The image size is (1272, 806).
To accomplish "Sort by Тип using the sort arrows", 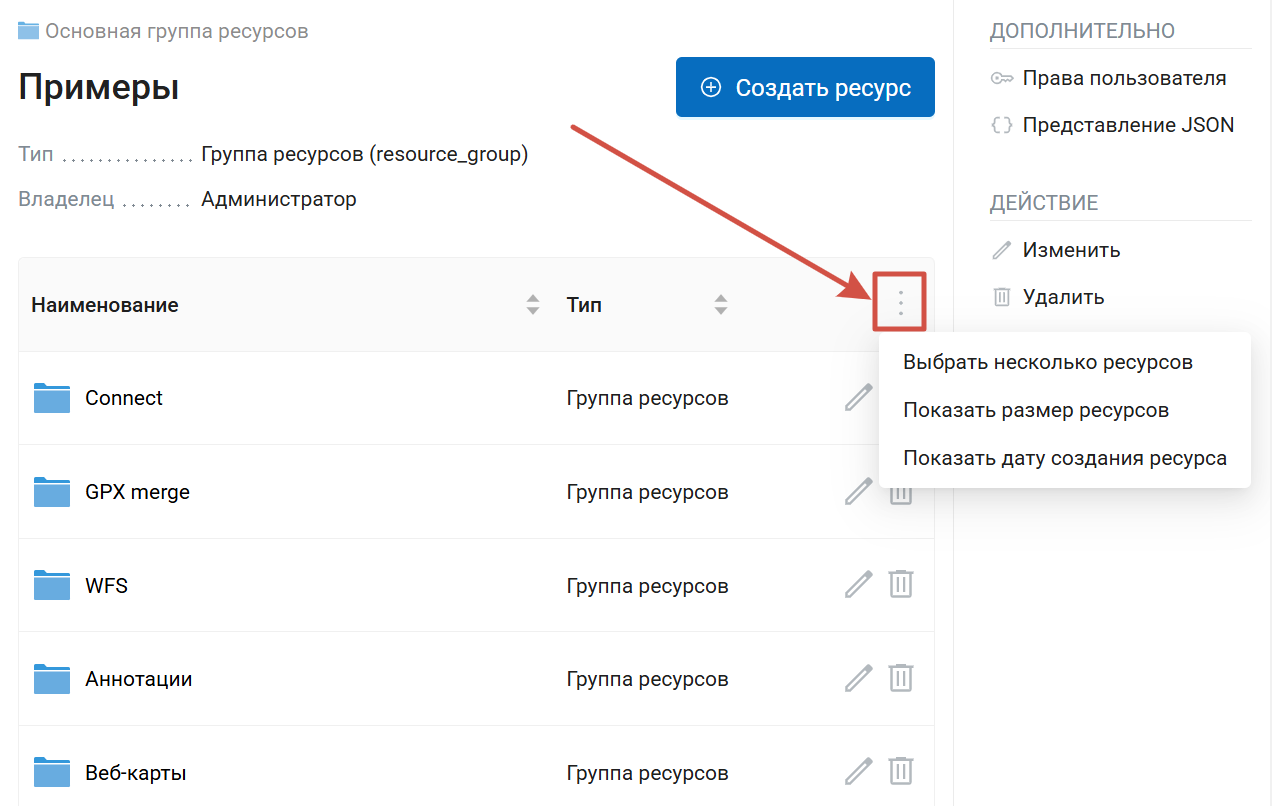I will pyautogui.click(x=721, y=305).
